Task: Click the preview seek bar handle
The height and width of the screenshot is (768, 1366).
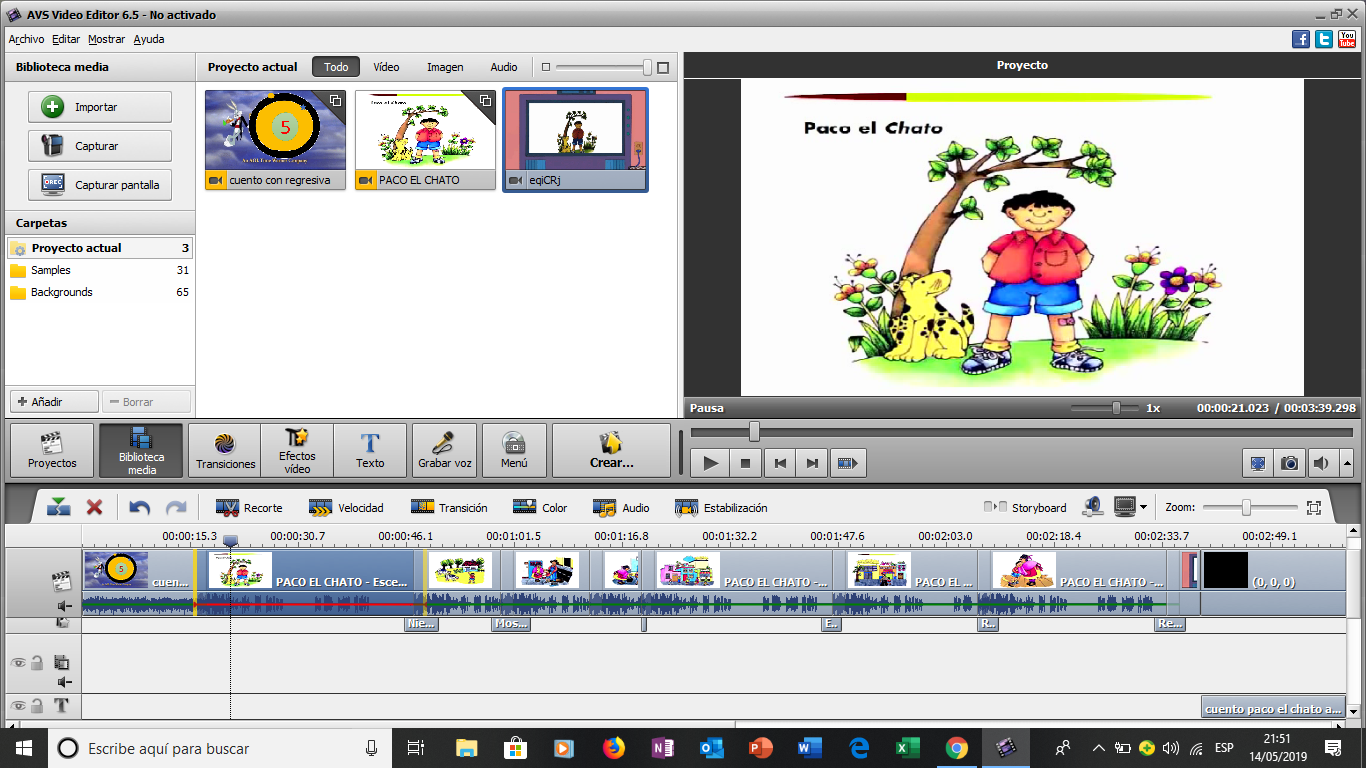Action: 754,431
